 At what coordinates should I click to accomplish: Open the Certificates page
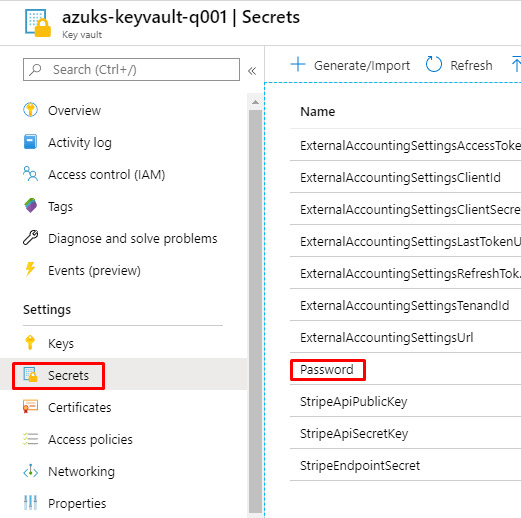coord(80,407)
